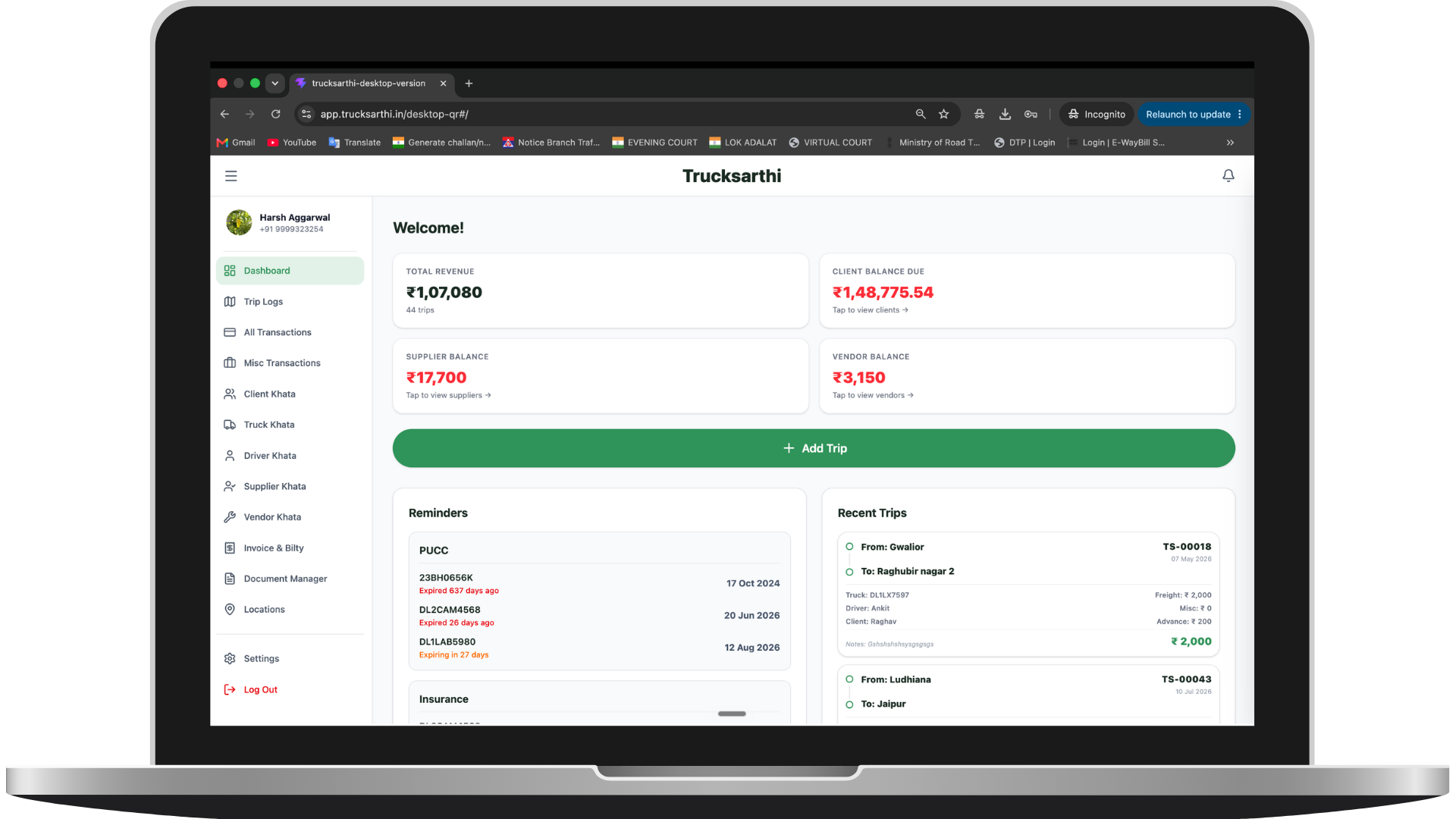Open recent trip TS-00018 card
Viewport: 1456px width, 819px height.
pyautogui.click(x=1028, y=594)
